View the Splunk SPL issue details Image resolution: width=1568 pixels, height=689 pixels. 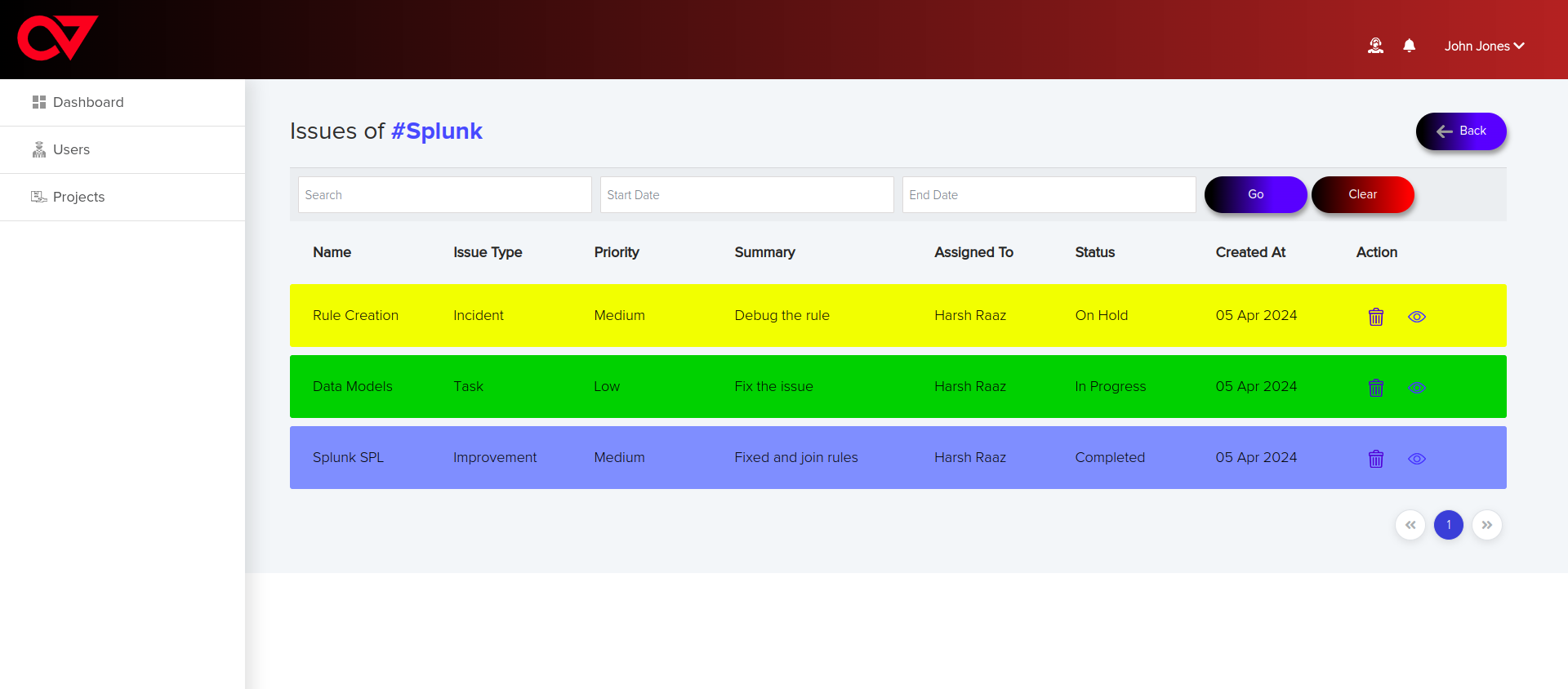1417,459
